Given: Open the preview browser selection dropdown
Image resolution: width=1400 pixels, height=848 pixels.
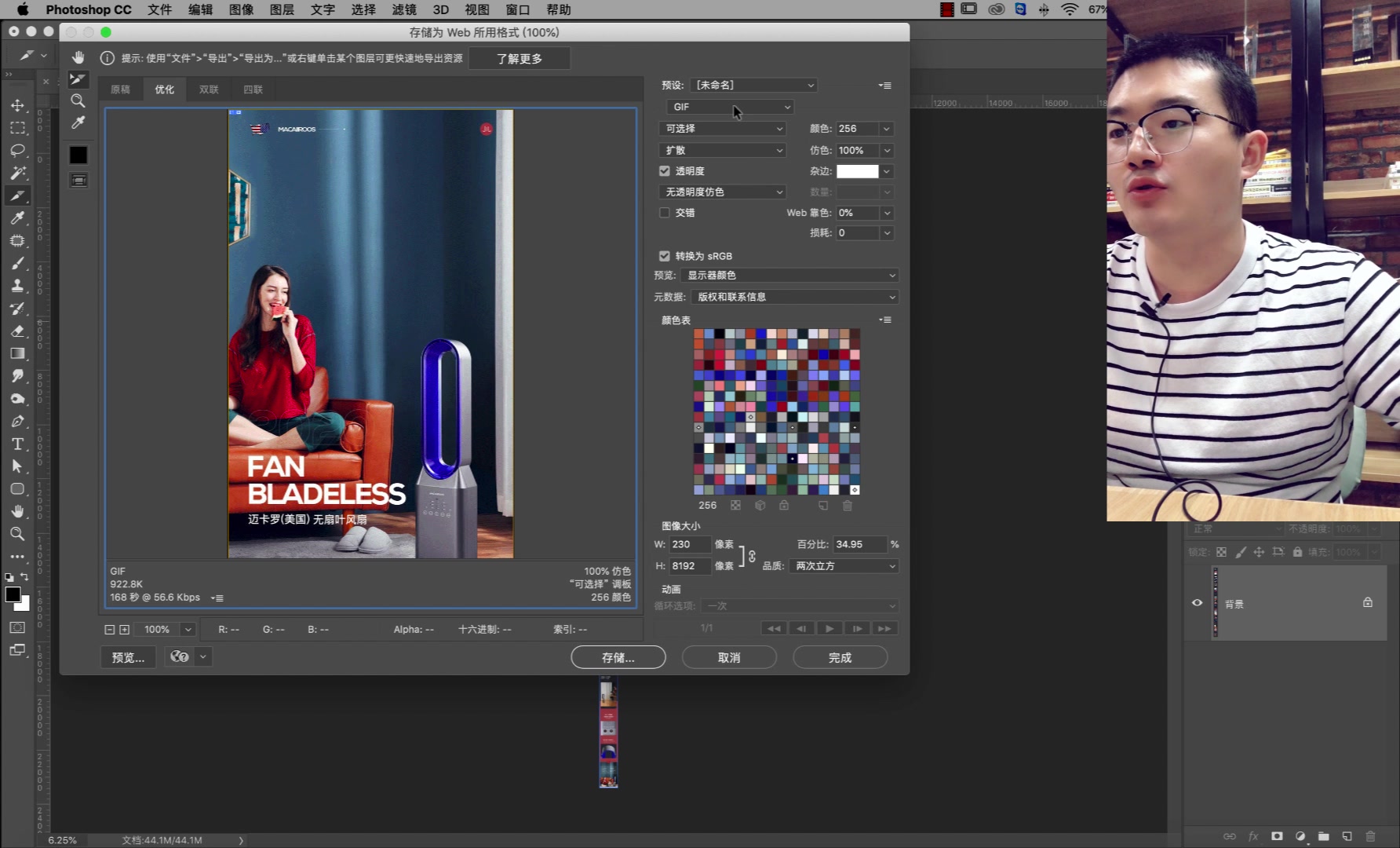Looking at the screenshot, I should [203, 656].
